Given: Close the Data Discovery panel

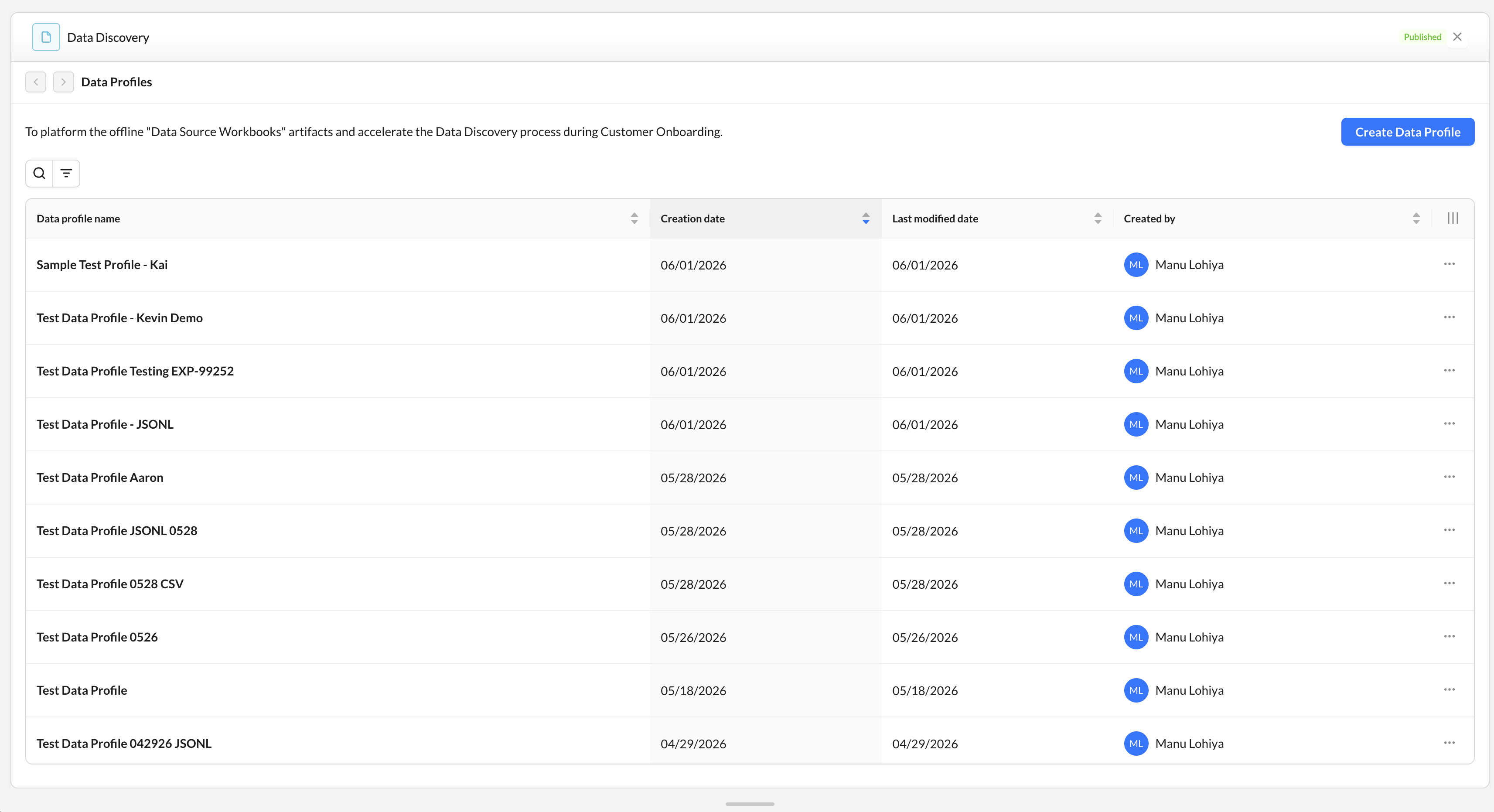Looking at the screenshot, I should click(1457, 37).
